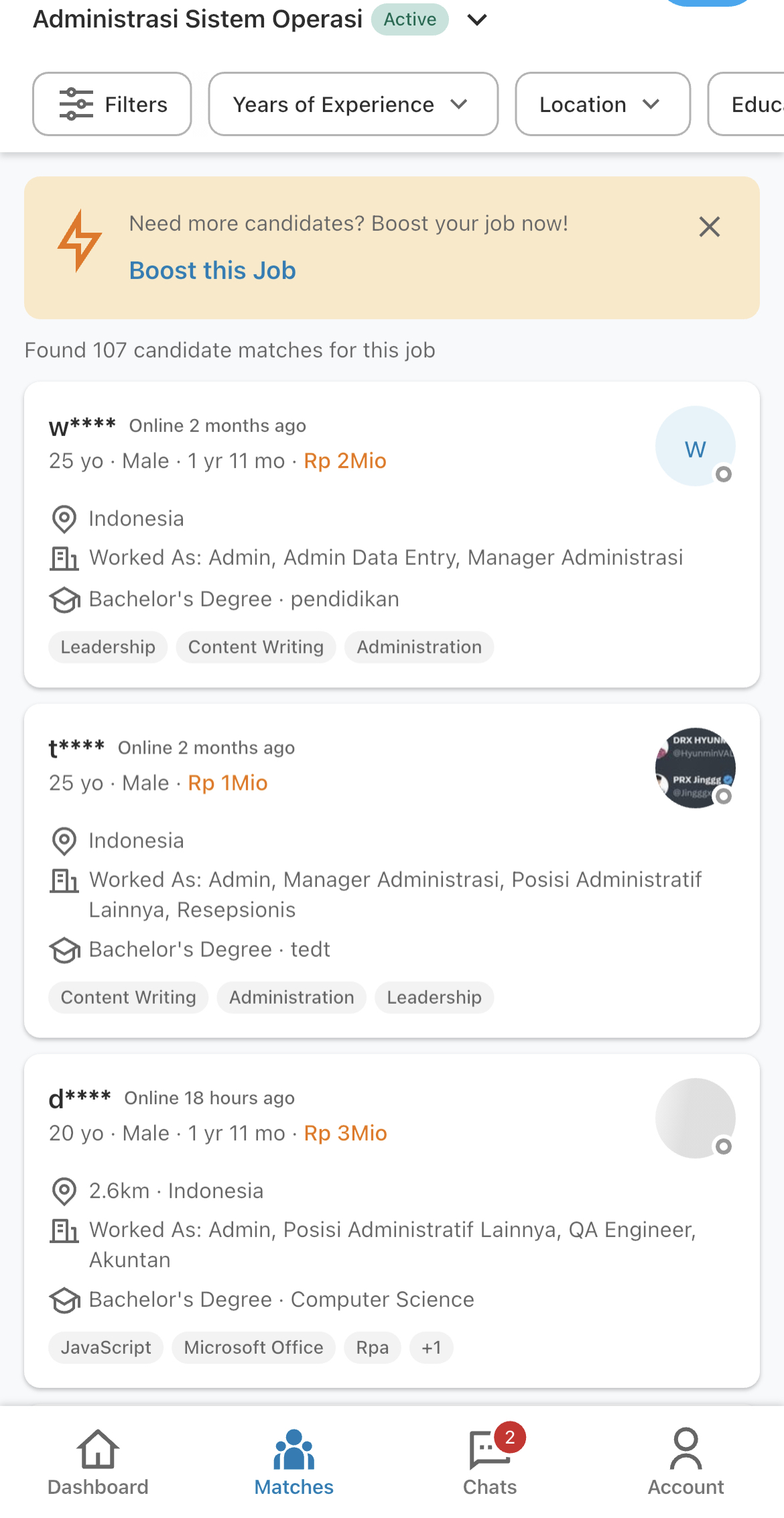The height and width of the screenshot is (1518, 784).
Task: Tap the Active job status badge
Action: 409,19
